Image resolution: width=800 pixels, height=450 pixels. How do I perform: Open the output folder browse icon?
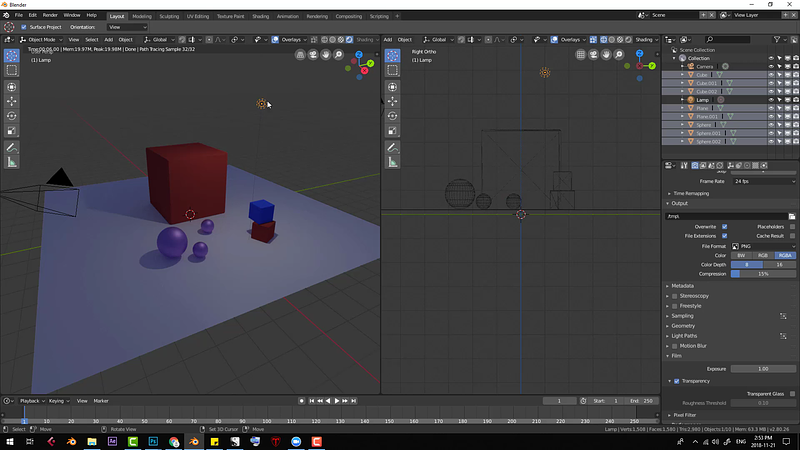pyautogui.click(x=792, y=216)
